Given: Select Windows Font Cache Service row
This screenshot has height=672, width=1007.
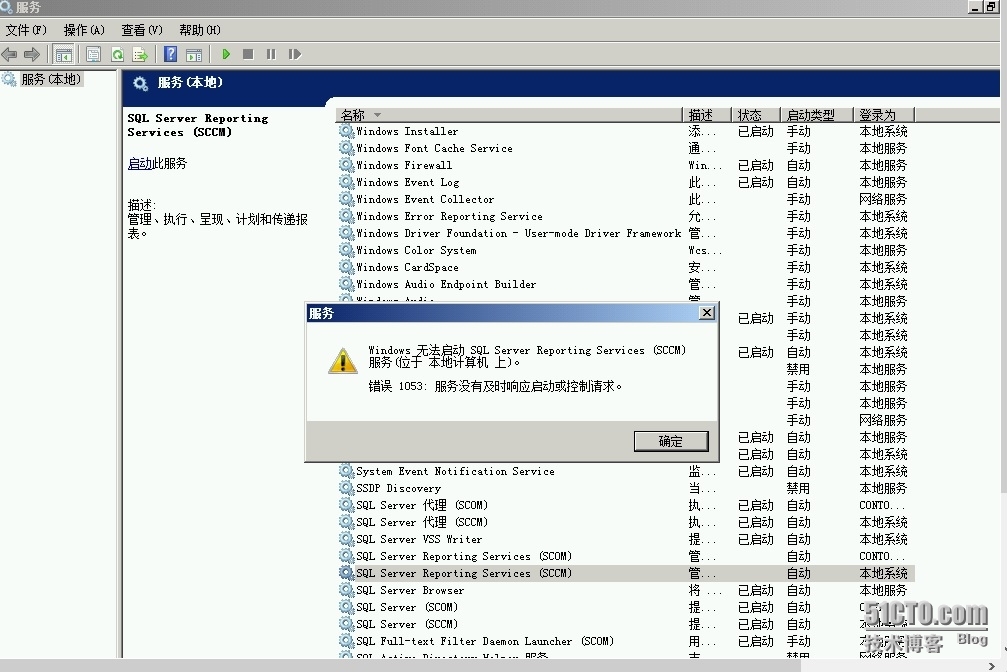Looking at the screenshot, I should (626, 148).
